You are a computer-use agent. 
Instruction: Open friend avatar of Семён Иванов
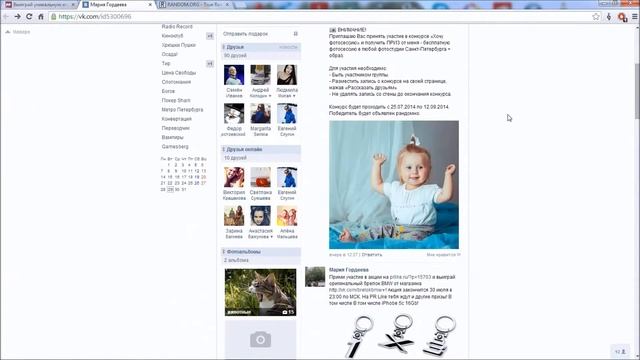[234, 75]
